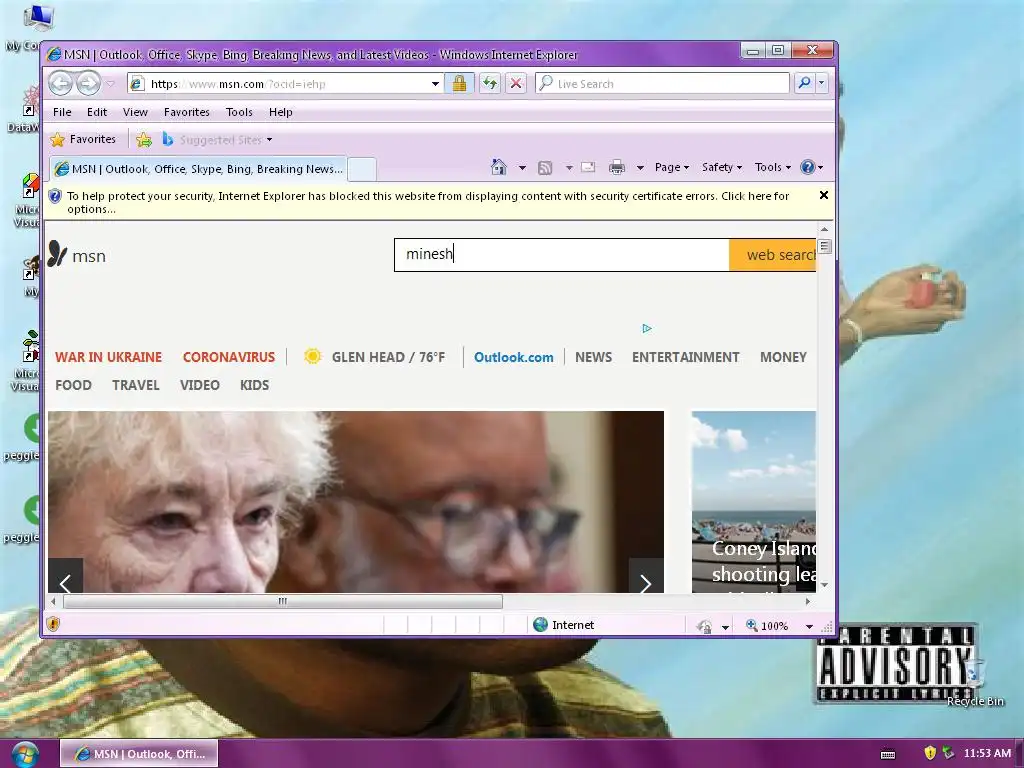The width and height of the screenshot is (1024, 768).
Task: Open recent pages dropdown beside Forward button
Action: tap(110, 84)
